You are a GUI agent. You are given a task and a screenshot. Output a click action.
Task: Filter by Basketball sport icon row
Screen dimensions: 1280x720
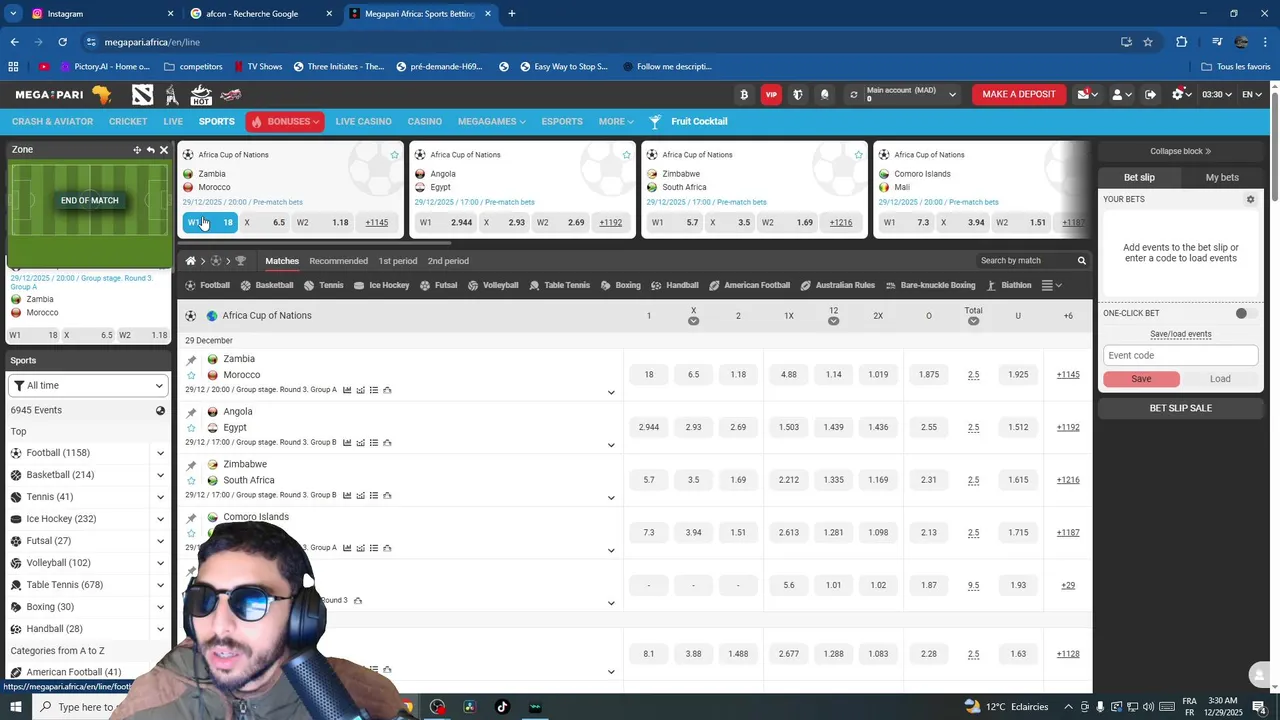pyautogui.click(x=267, y=285)
